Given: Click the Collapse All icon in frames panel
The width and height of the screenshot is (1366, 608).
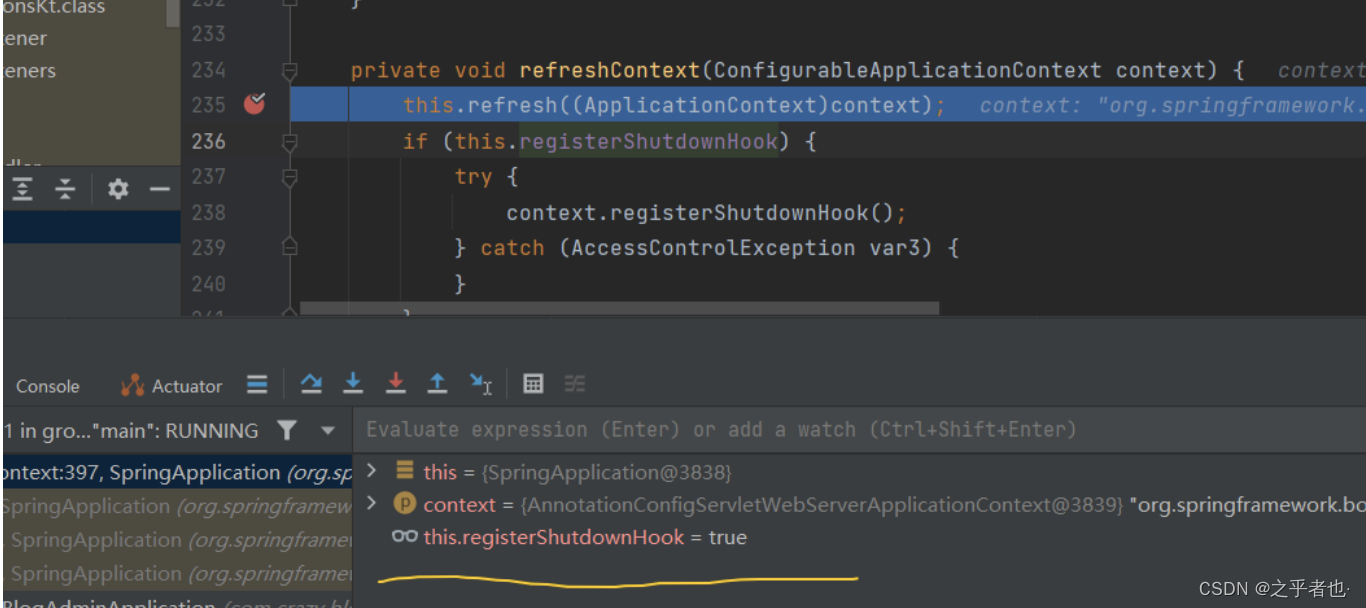Looking at the screenshot, I should click(x=64, y=188).
